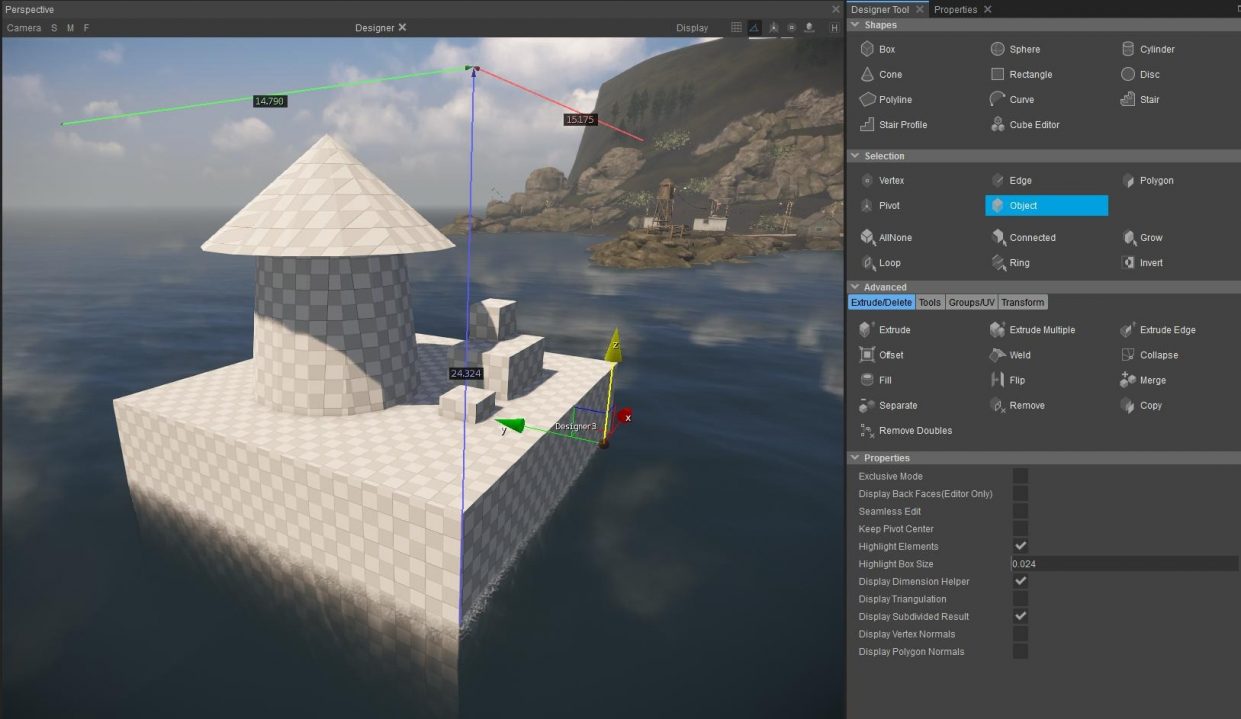Screen dimensions: 1241x719
Task: Enable Display Vertex Normals checkbox
Action: [1020, 633]
